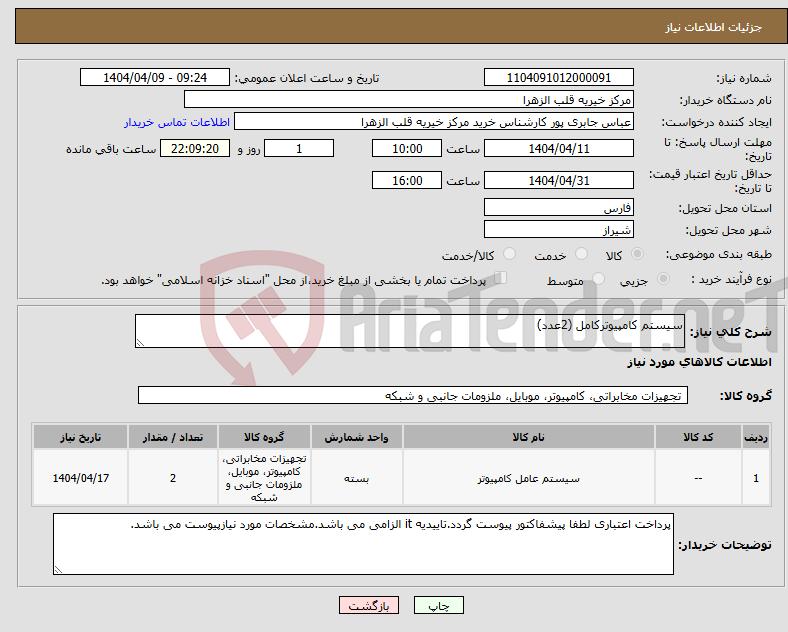Viewport: 788px width, 632px height.
Task: Click the گروه کالا table column header
Action: [264, 437]
